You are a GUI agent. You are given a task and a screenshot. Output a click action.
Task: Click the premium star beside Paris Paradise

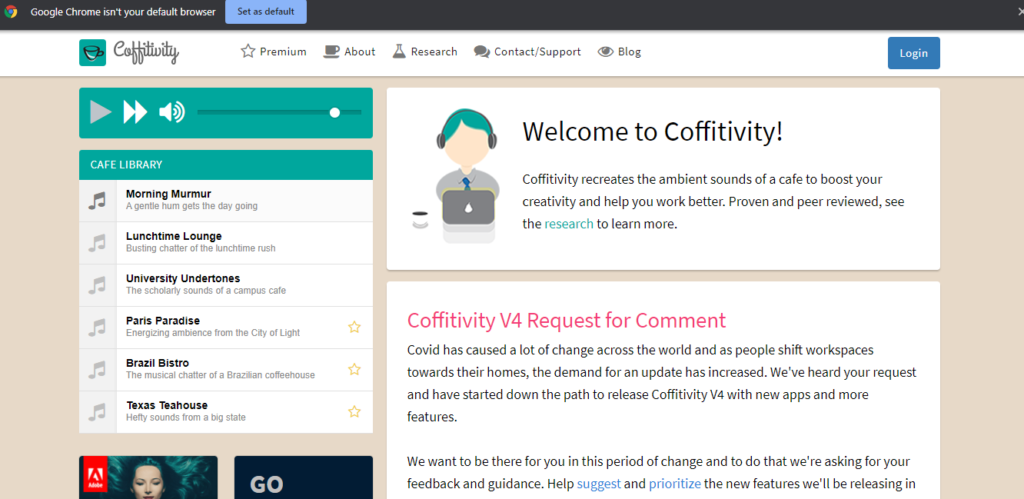354,327
